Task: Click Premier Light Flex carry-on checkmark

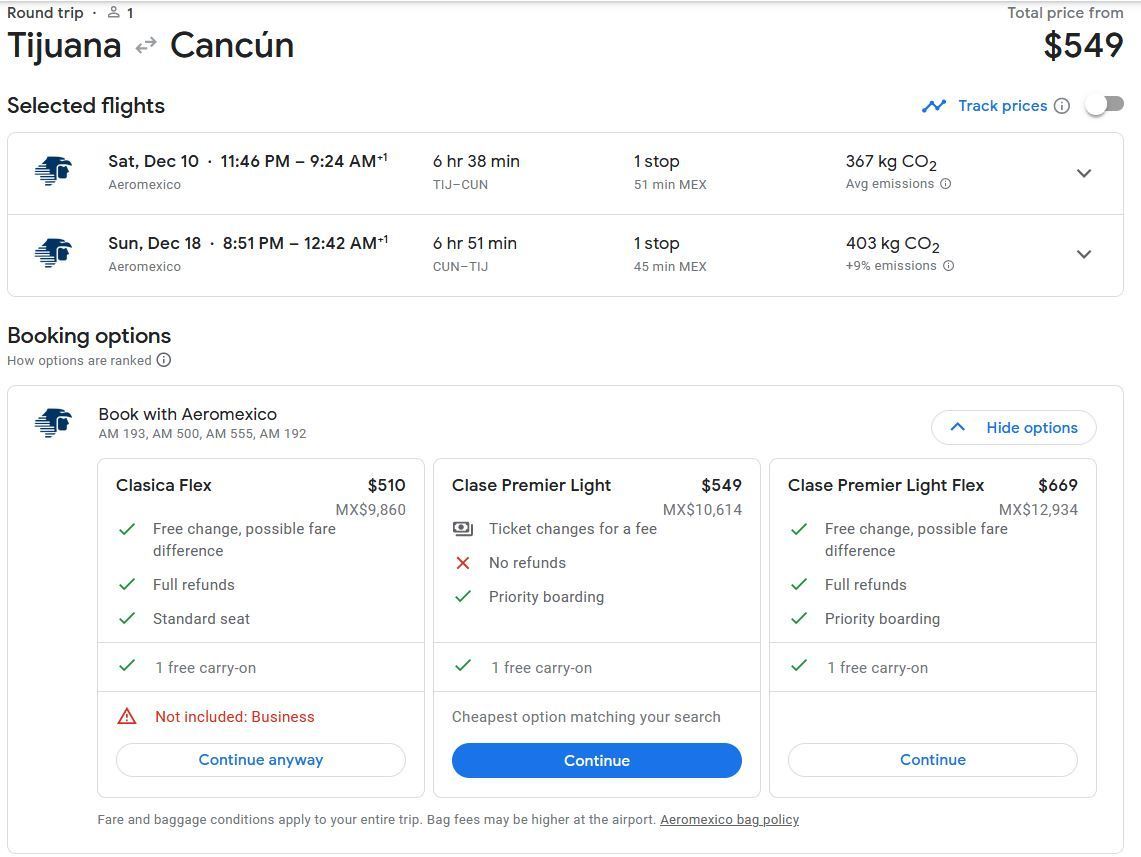Action: (x=799, y=666)
